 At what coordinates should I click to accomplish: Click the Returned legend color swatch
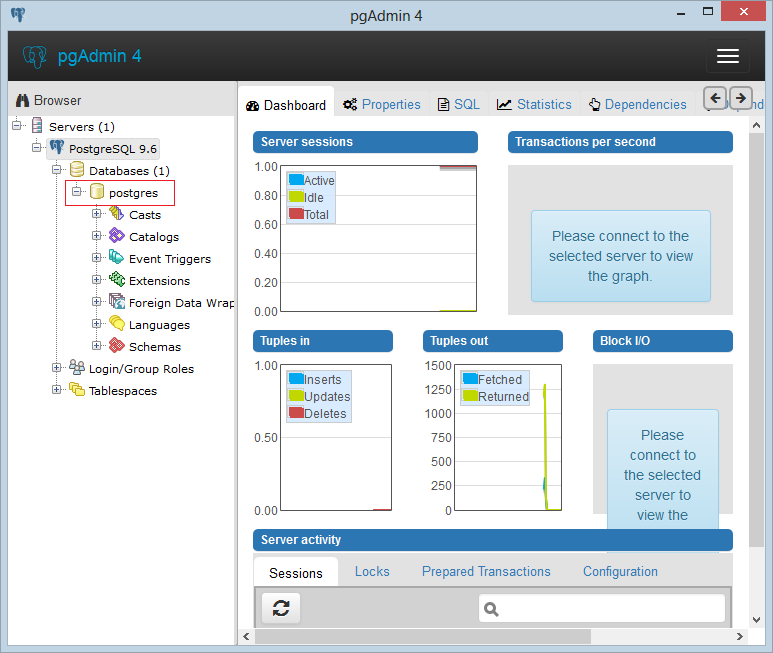pos(470,395)
